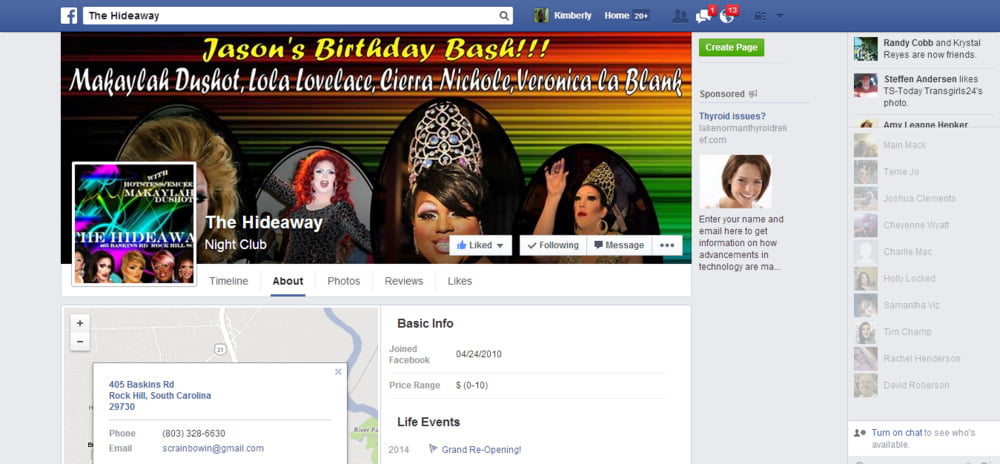Open the notifications globe icon
The width and height of the screenshot is (1000, 464).
[727, 16]
